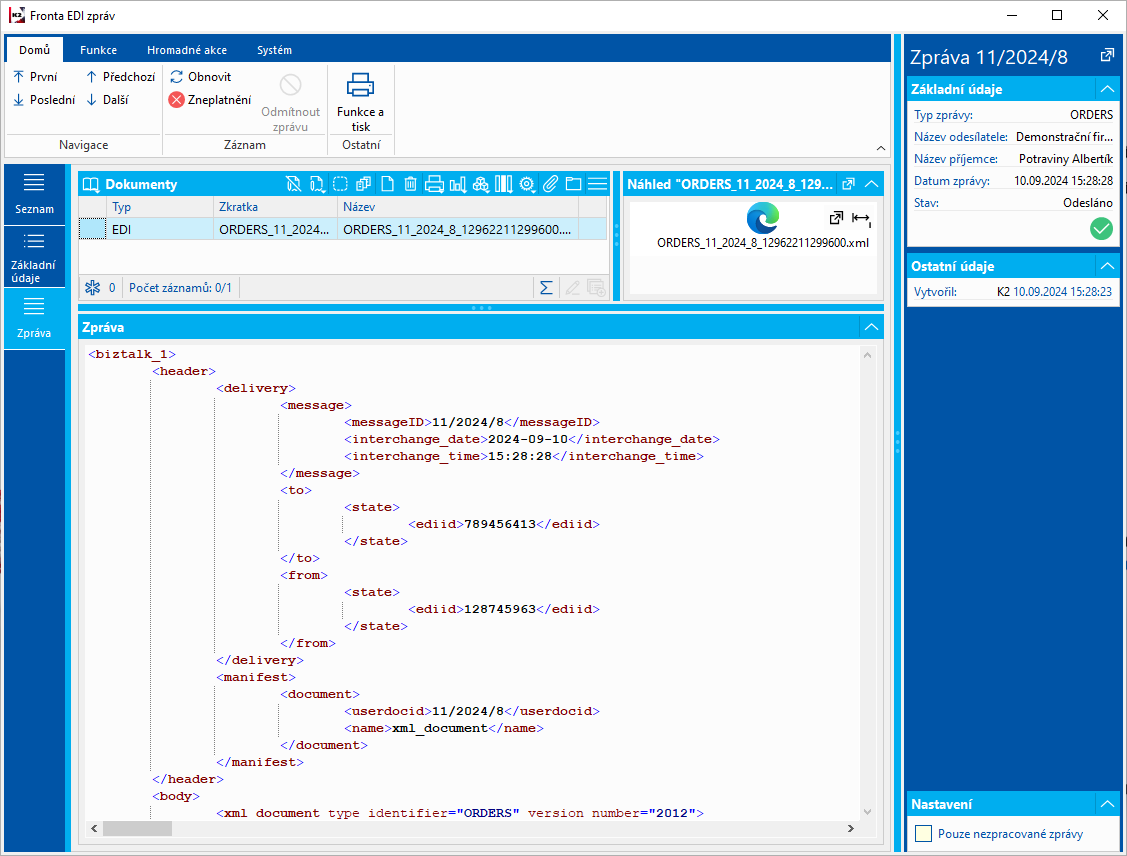
Task: Open the Zpráva section in the left sidebar
Action: pos(34,319)
